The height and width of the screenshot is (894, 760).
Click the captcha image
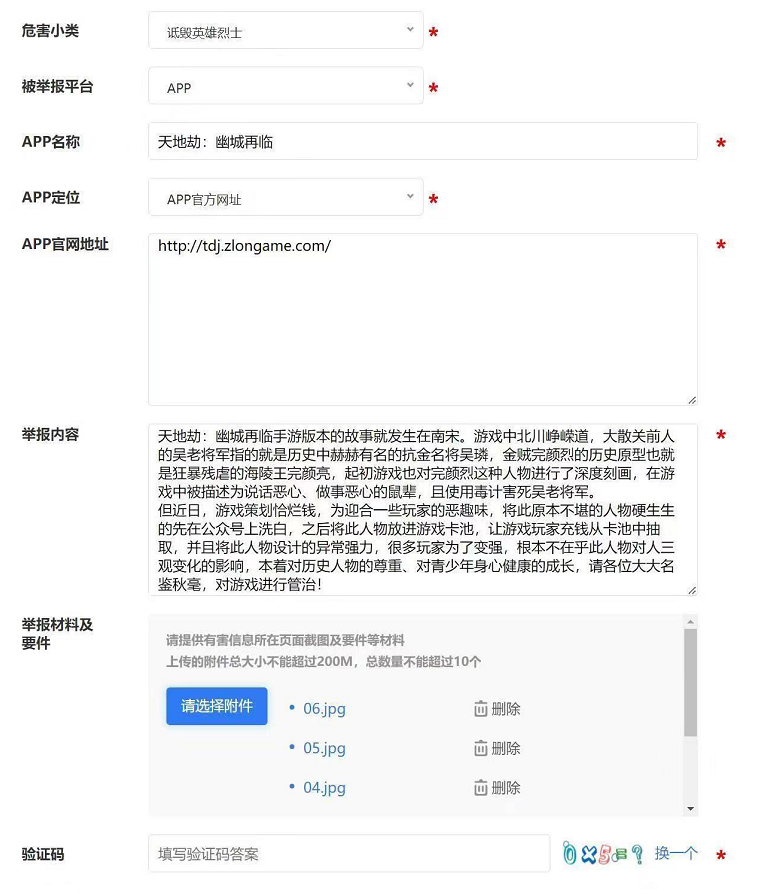pyautogui.click(x=603, y=854)
